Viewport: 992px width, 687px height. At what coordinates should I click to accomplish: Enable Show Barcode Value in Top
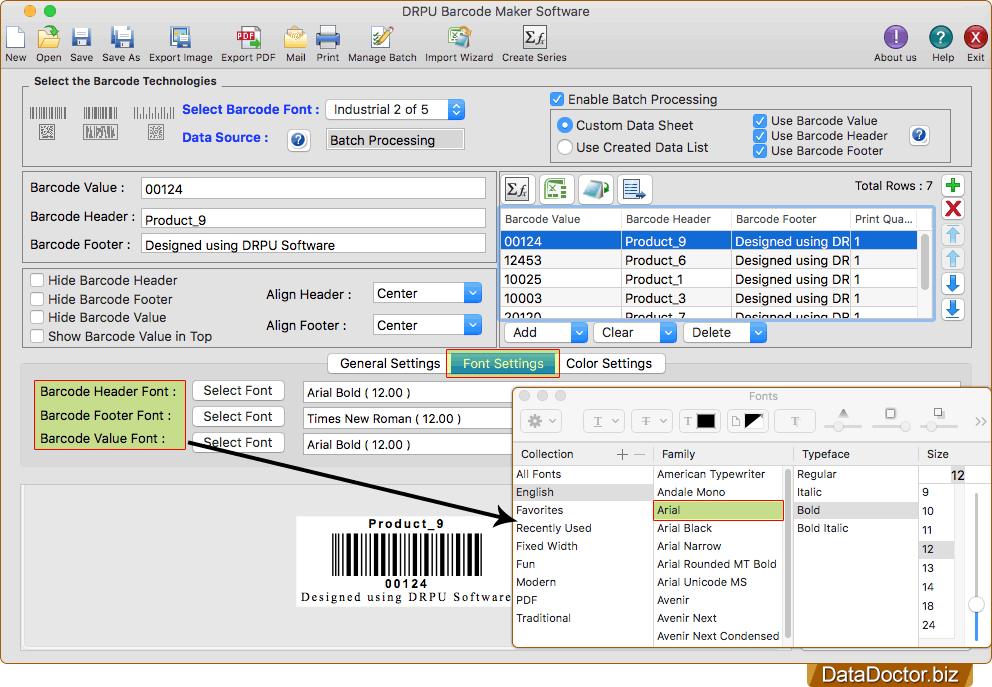pyautogui.click(x=37, y=337)
